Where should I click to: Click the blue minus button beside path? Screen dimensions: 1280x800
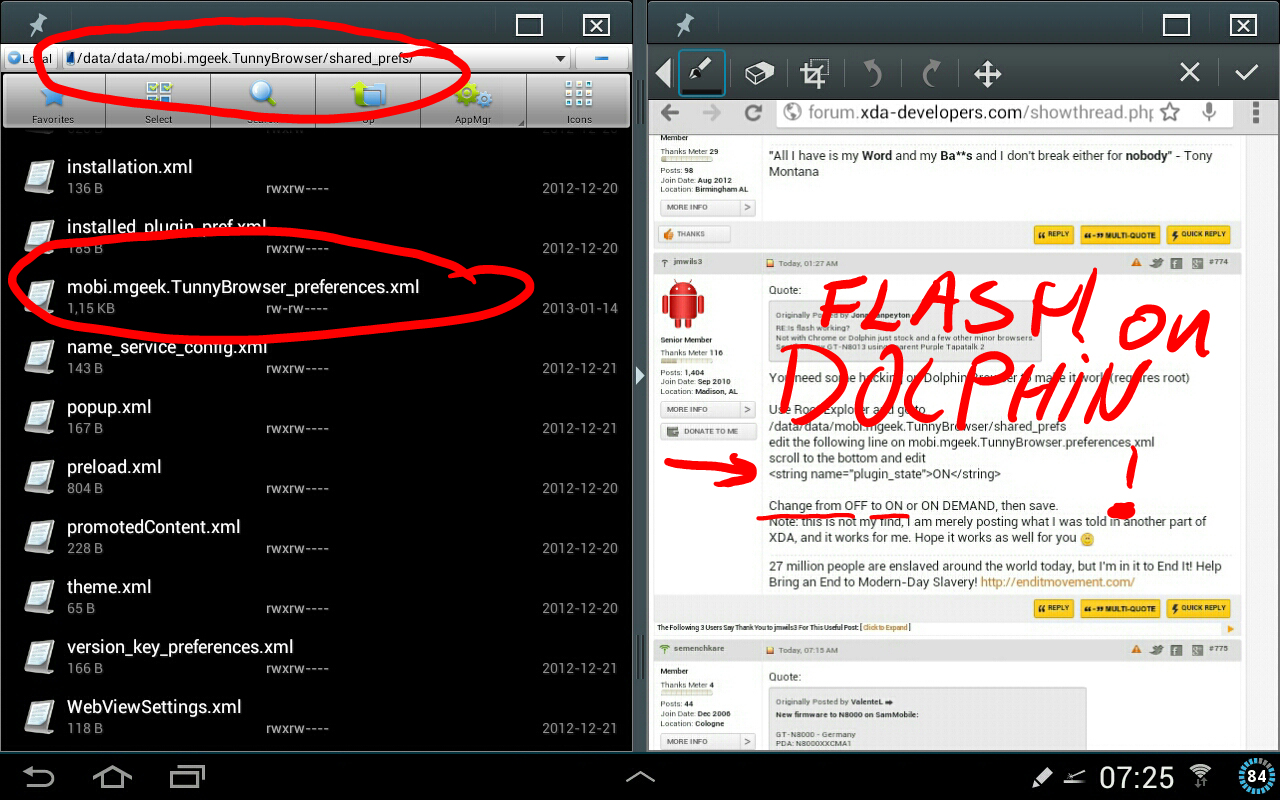pos(602,58)
